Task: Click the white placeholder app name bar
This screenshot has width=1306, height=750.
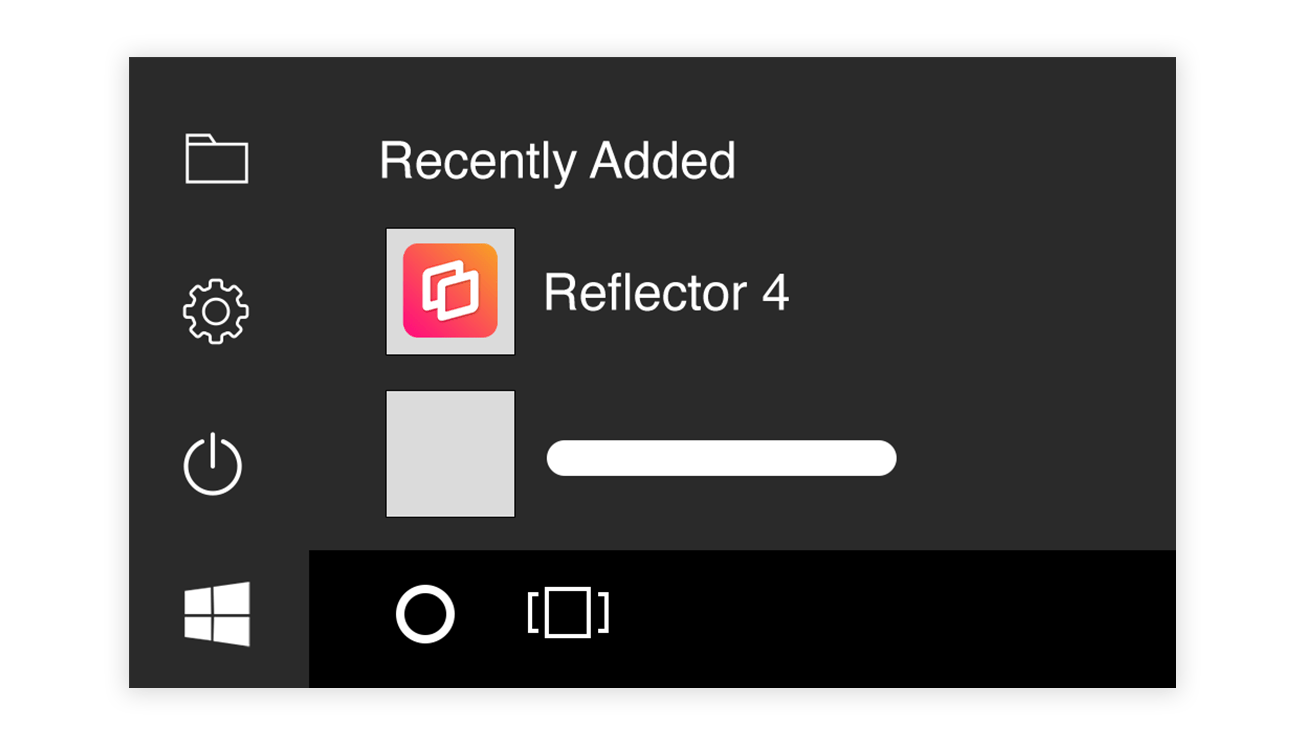Action: [721, 458]
